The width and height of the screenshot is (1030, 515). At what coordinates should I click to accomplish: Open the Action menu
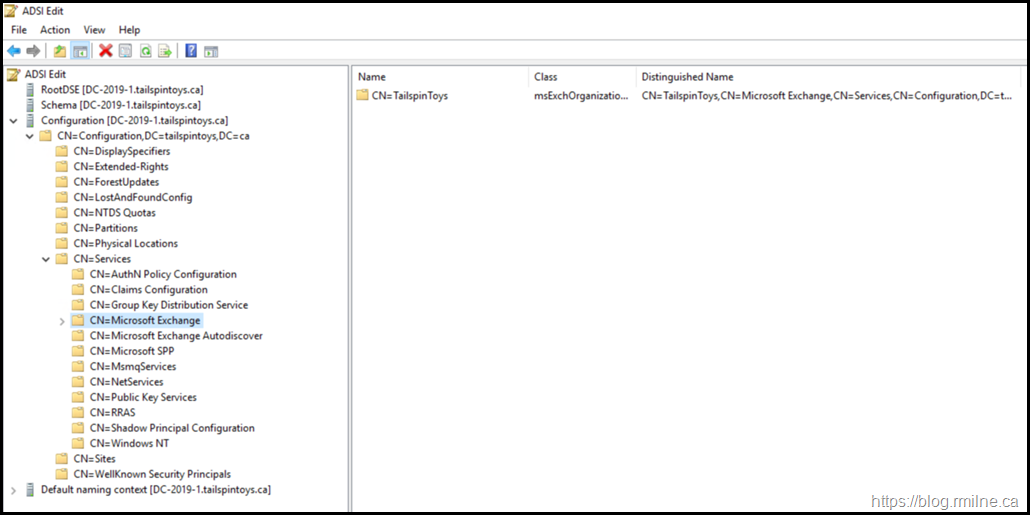(55, 30)
